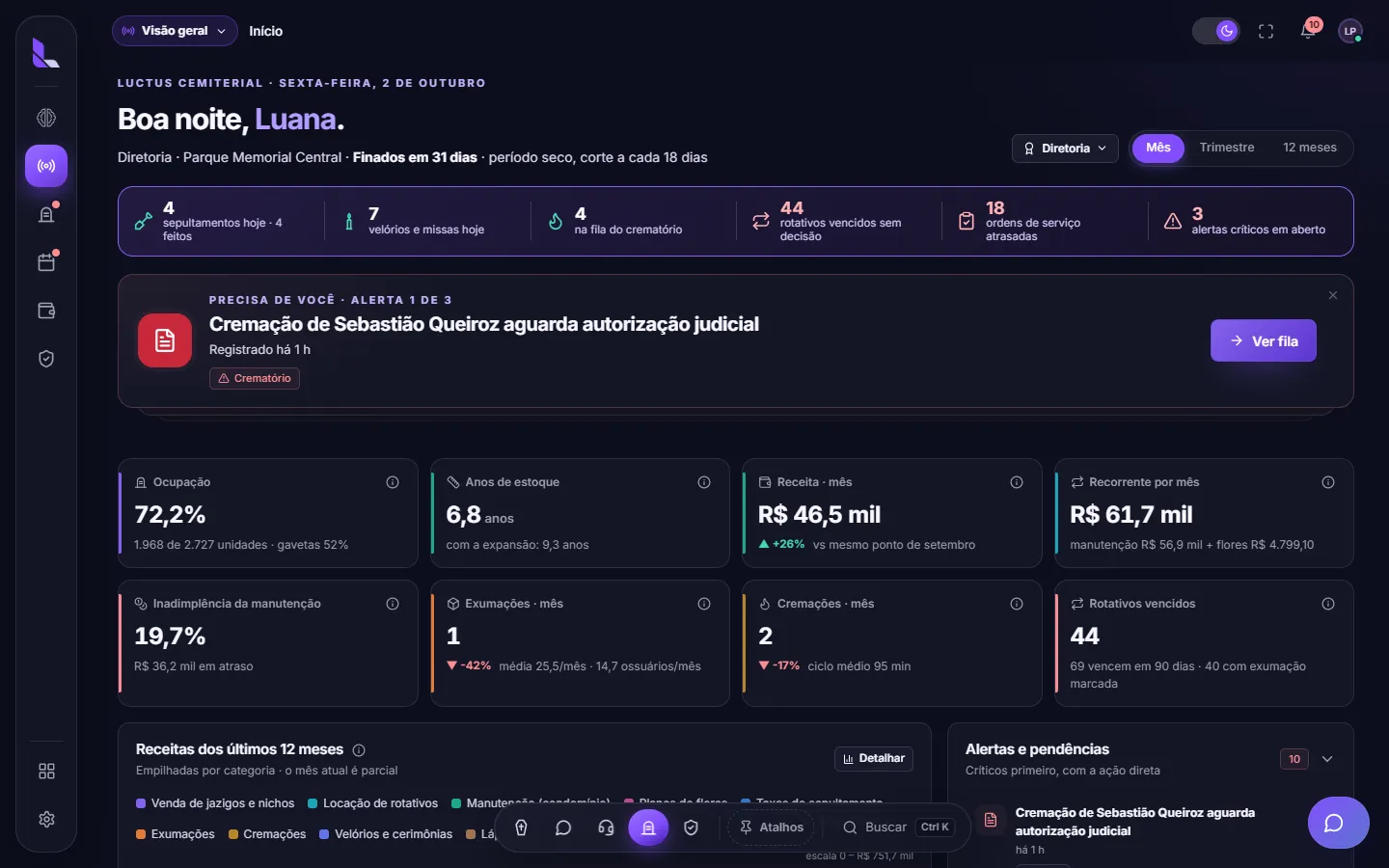The image size is (1389, 868).
Task: Click the headset icon in the bottom dock
Action: tap(606, 827)
